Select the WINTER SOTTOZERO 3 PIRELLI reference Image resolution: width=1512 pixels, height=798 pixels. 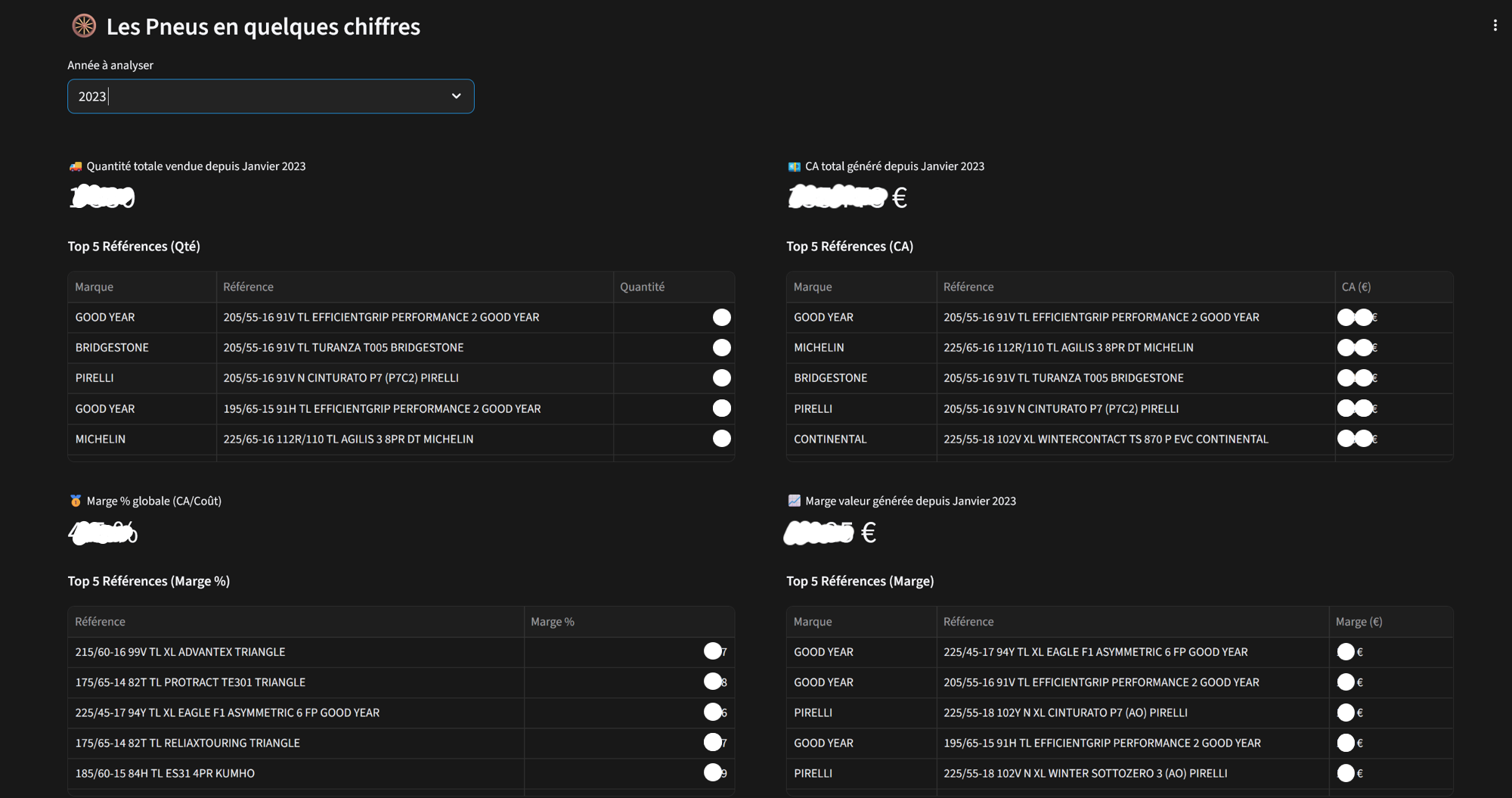click(1085, 773)
